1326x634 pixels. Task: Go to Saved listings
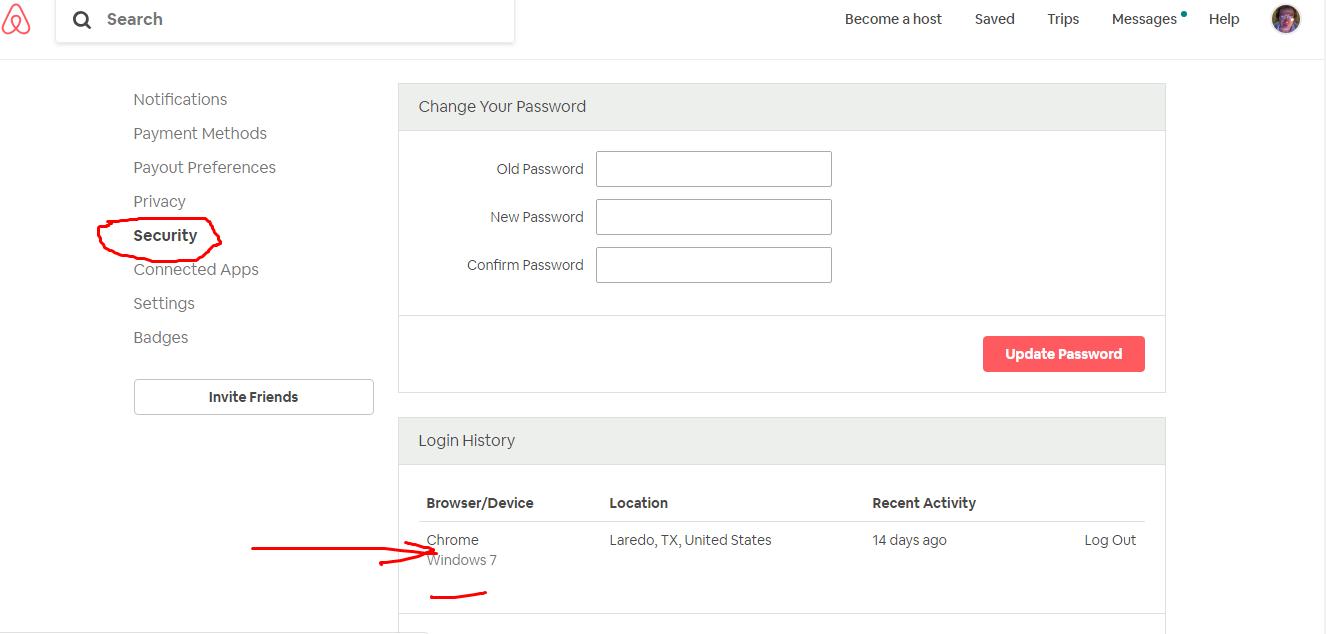click(x=994, y=19)
